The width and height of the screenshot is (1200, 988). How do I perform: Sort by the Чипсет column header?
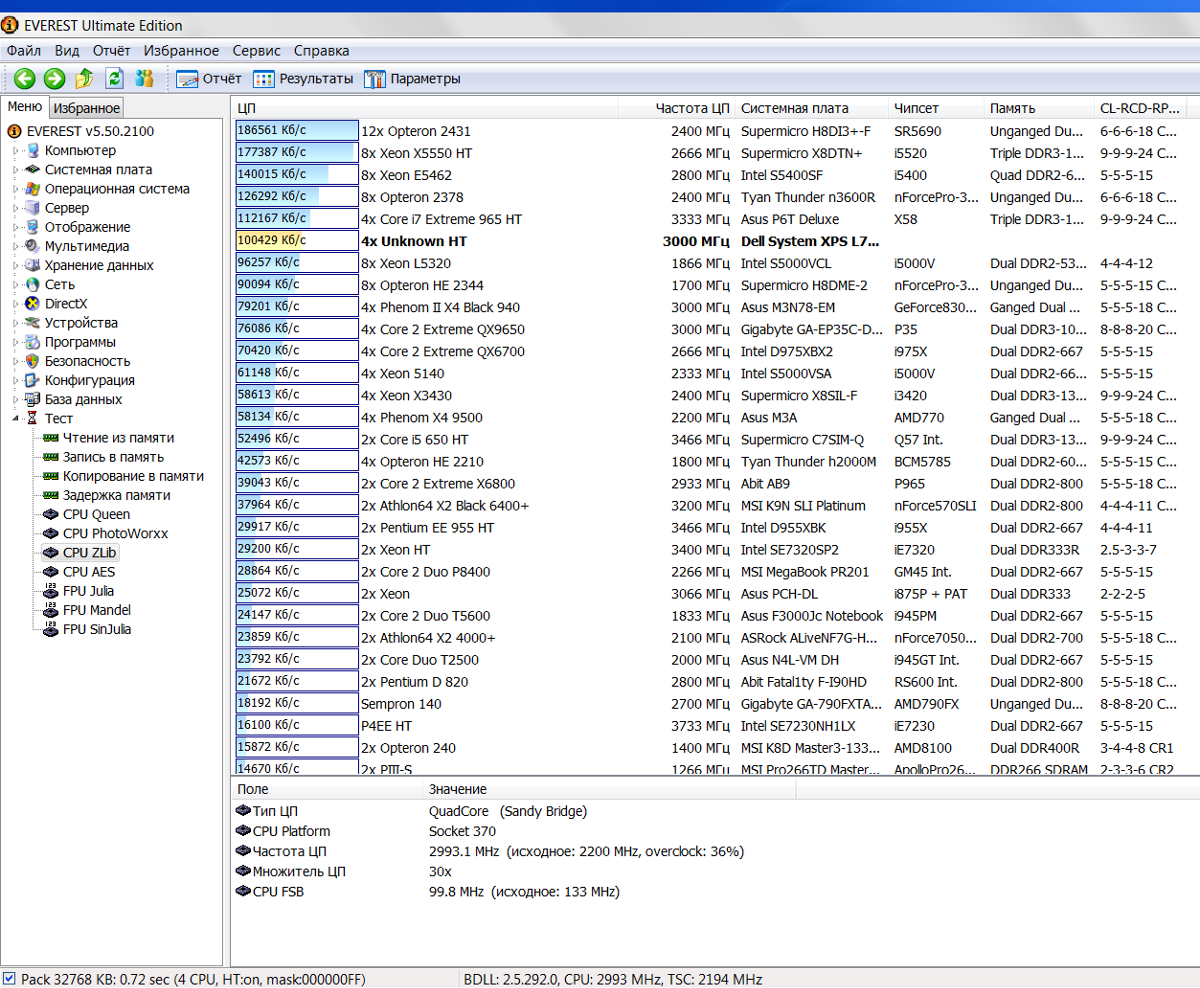coord(937,108)
